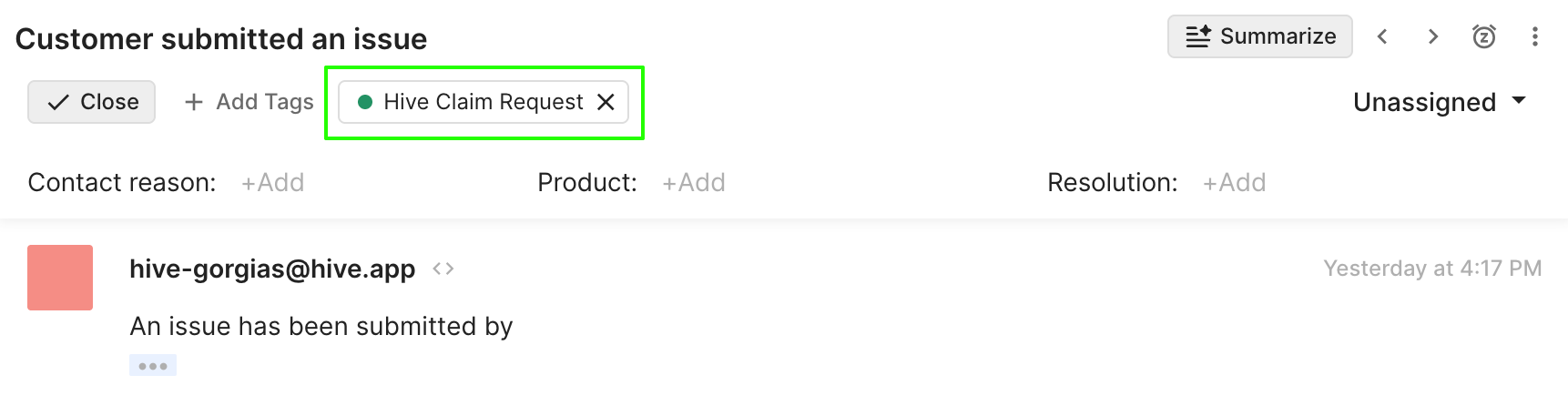
Task: Click the ticket title to edit
Action: click(x=221, y=39)
